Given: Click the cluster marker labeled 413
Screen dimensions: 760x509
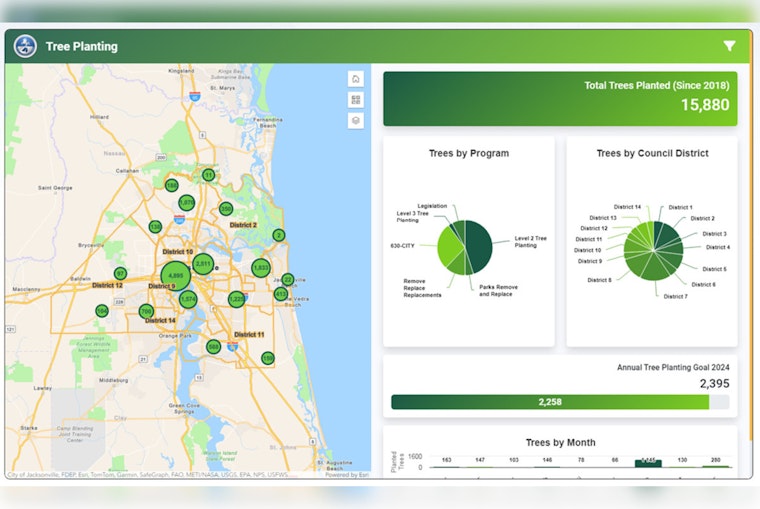Looking at the screenshot, I should [281, 294].
